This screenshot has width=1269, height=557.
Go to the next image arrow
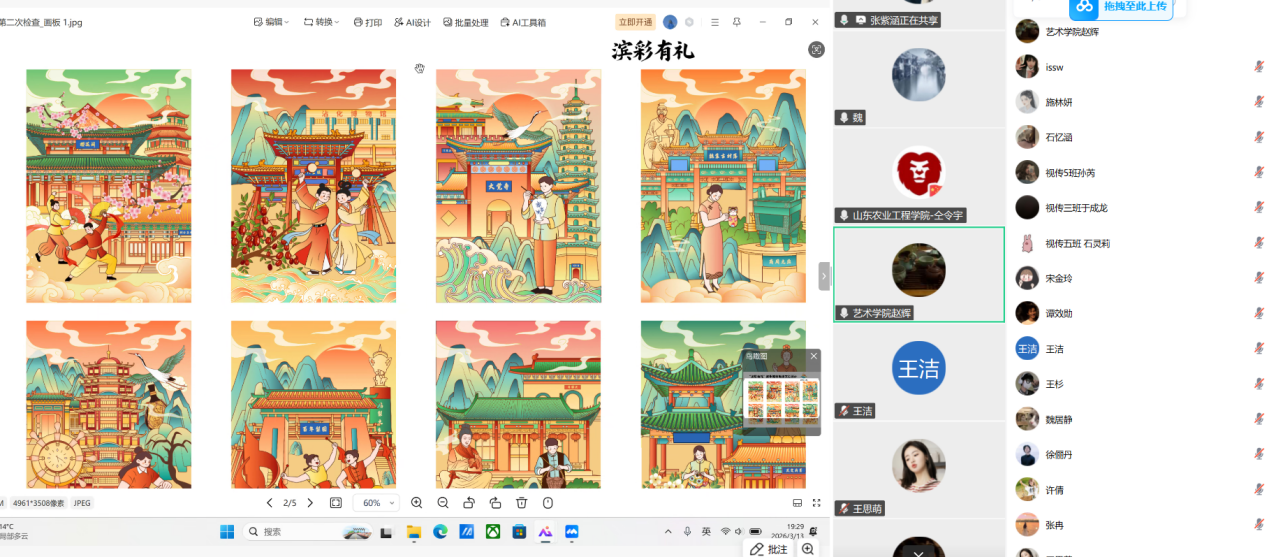coord(310,503)
